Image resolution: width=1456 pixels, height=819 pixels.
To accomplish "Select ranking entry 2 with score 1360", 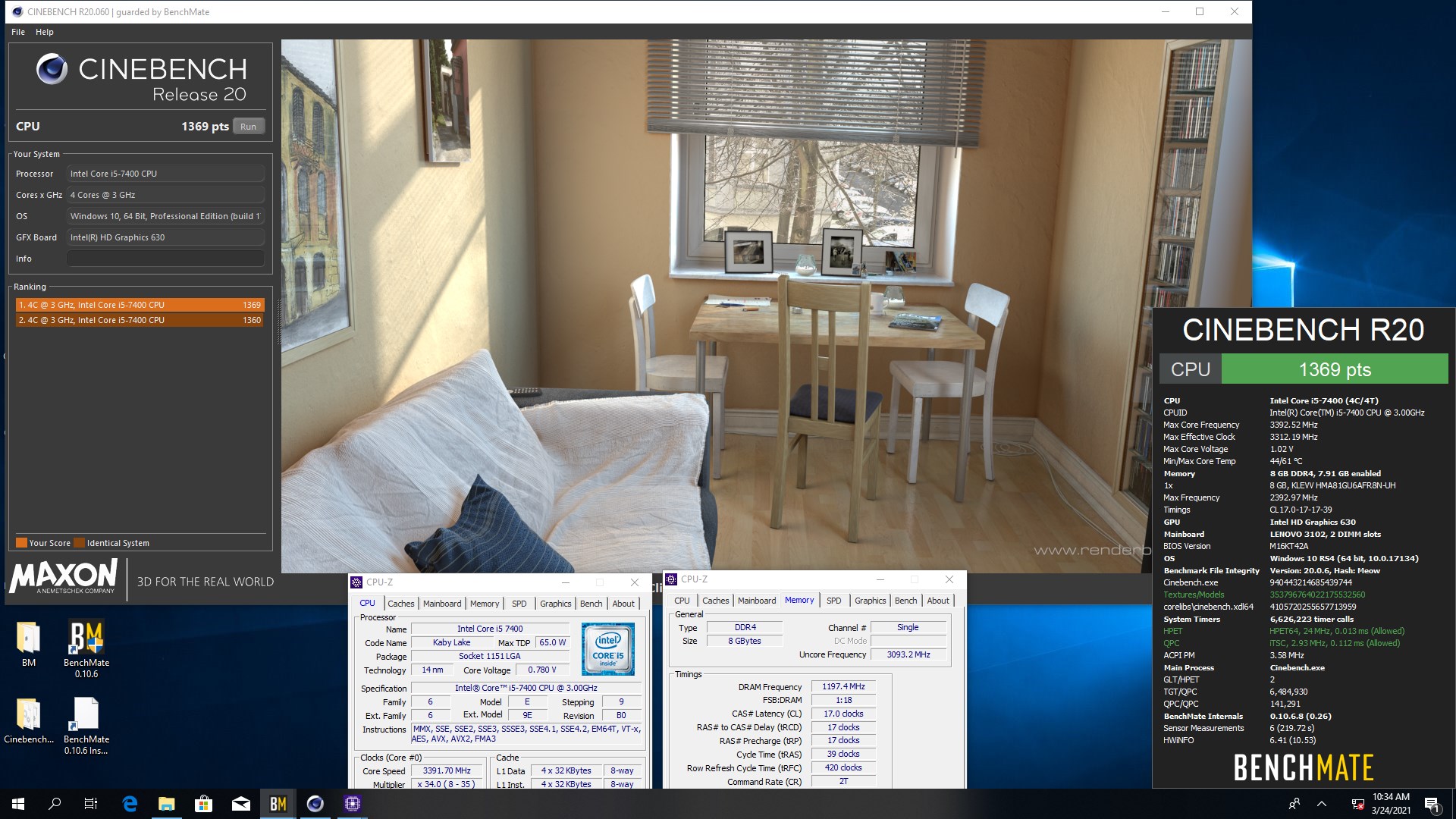I will [x=140, y=320].
